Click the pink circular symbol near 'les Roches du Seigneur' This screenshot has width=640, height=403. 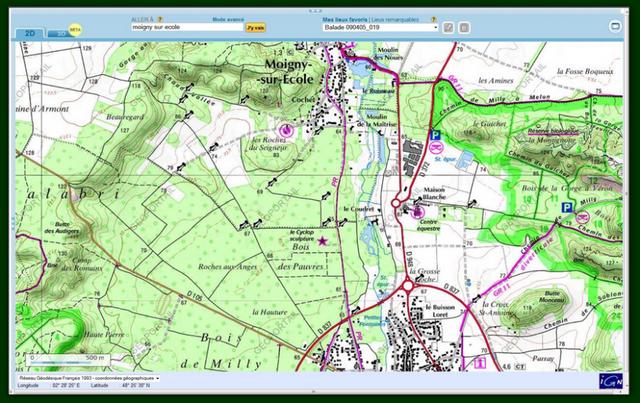tap(286, 130)
